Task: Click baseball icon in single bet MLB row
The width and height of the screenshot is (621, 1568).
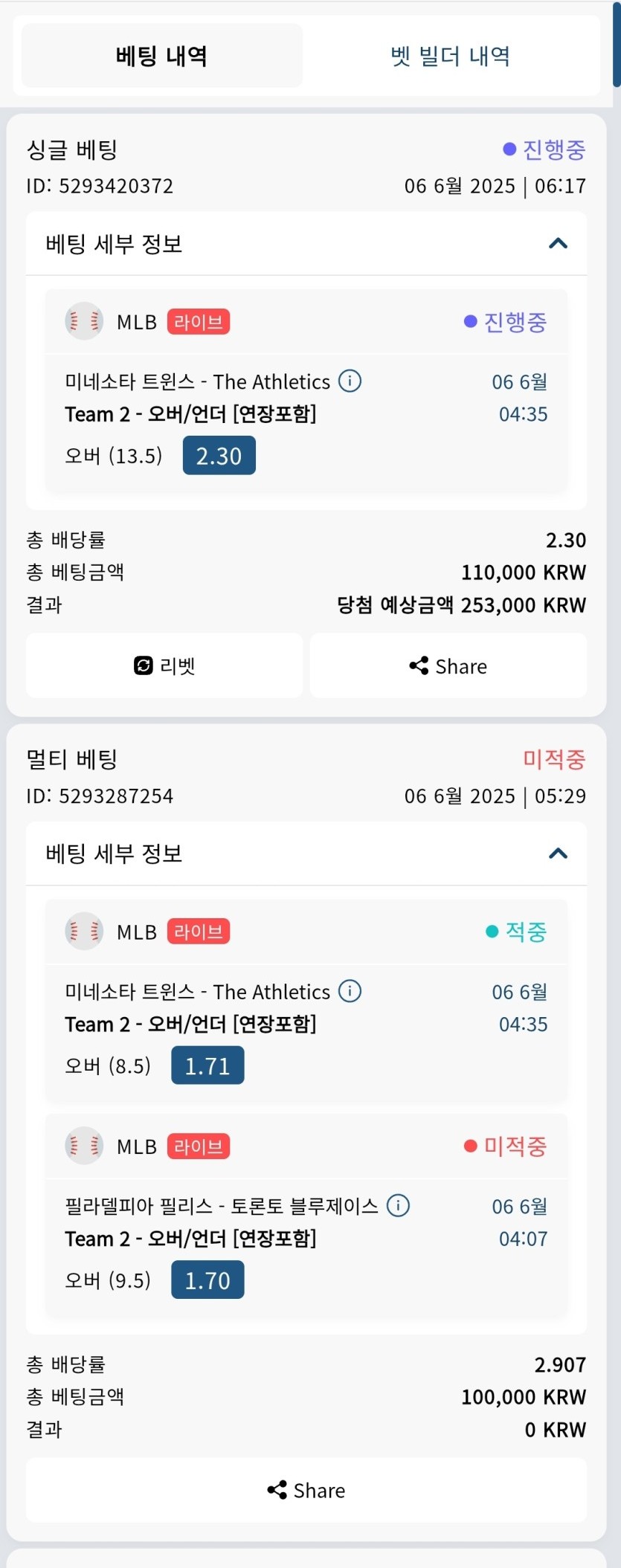Action: (x=84, y=321)
